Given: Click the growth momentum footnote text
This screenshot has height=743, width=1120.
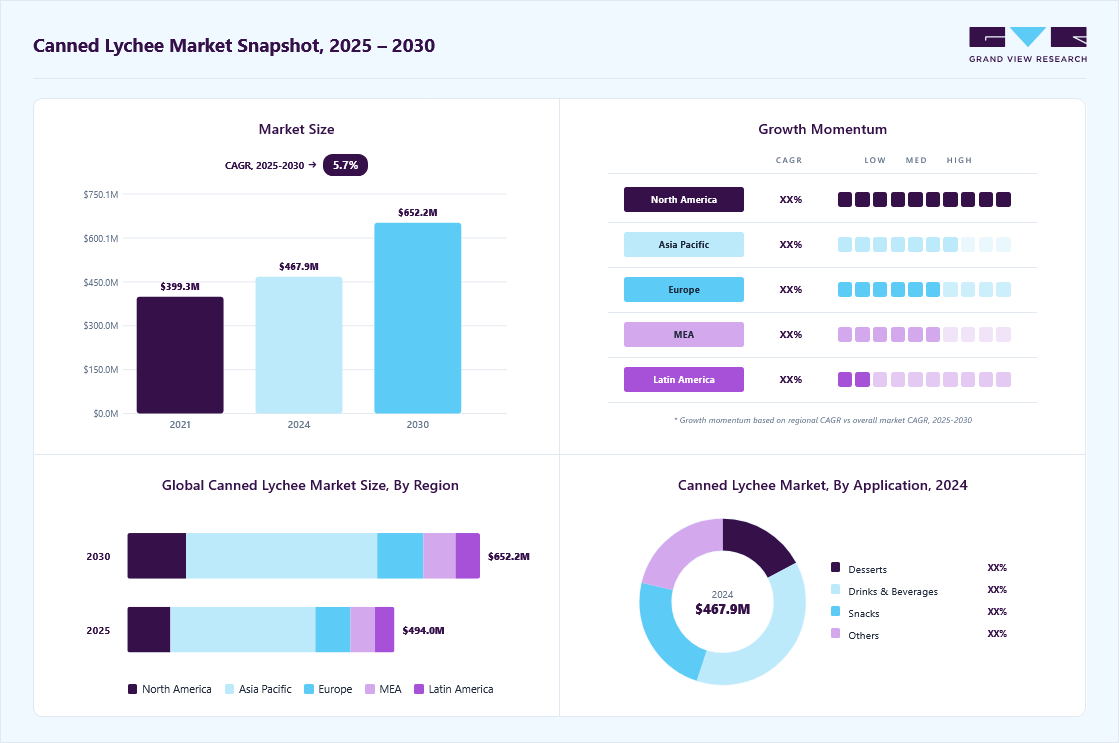Looking at the screenshot, I should coord(822,420).
